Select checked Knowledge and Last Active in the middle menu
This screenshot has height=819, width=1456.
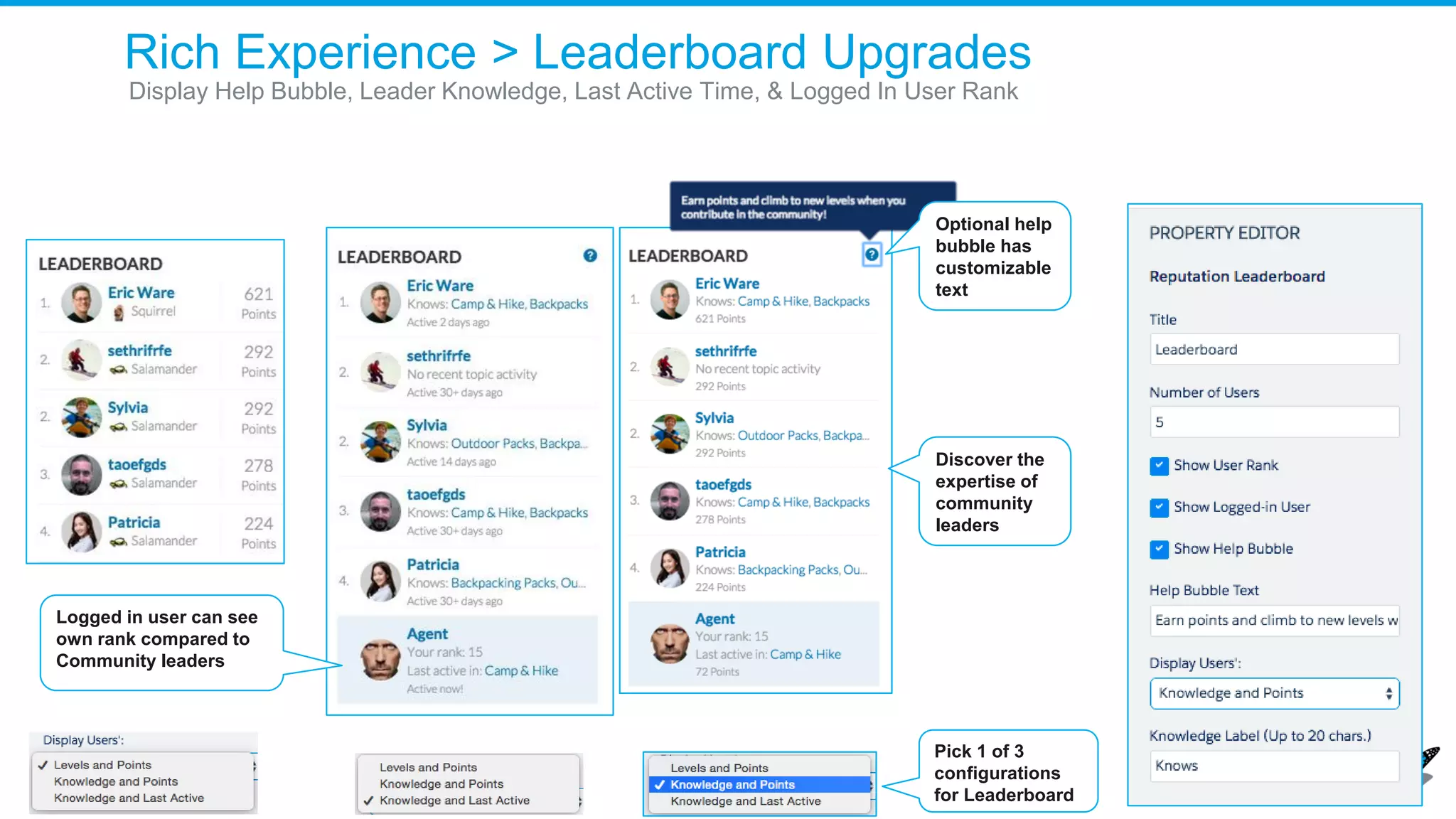[469, 801]
